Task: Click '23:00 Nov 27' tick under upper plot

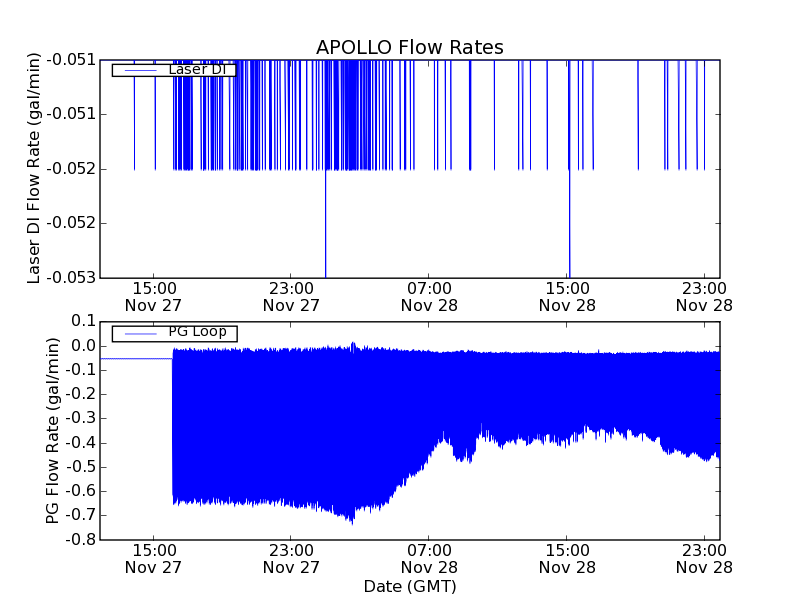Action: pyautogui.click(x=291, y=297)
